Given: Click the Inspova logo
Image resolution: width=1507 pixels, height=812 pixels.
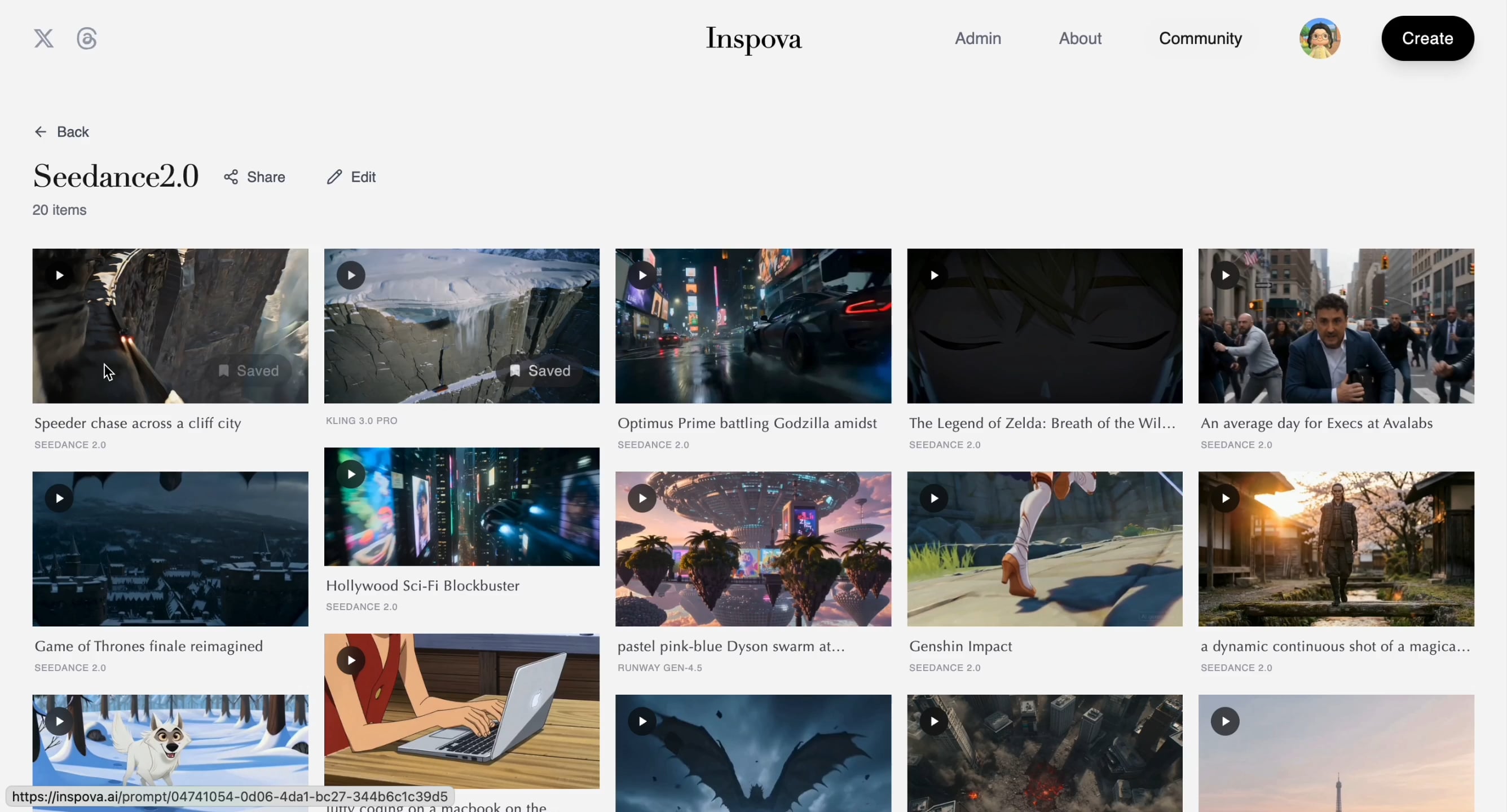Looking at the screenshot, I should (x=753, y=40).
